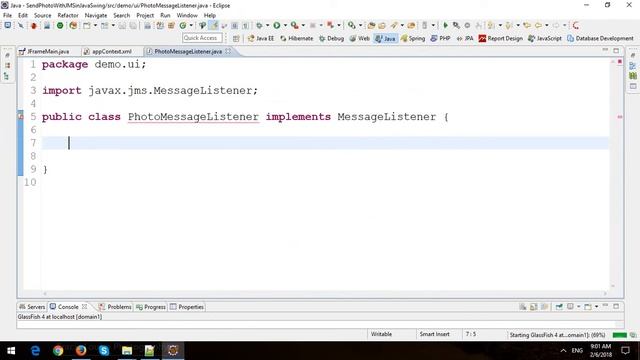Switch to Database Development perspective
The image size is (640, 360).
600,38
